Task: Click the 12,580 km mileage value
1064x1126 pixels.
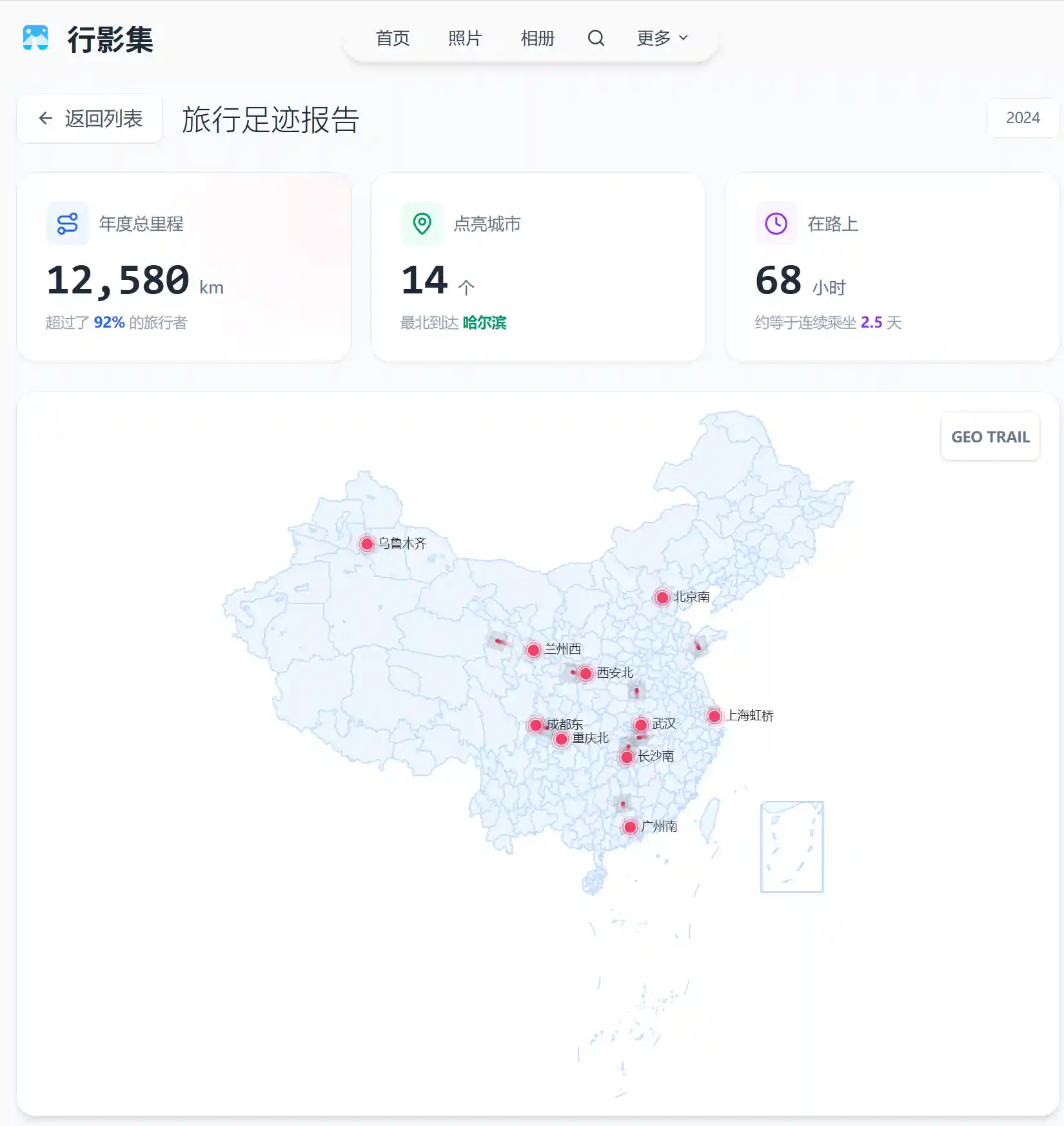Action: (x=135, y=281)
